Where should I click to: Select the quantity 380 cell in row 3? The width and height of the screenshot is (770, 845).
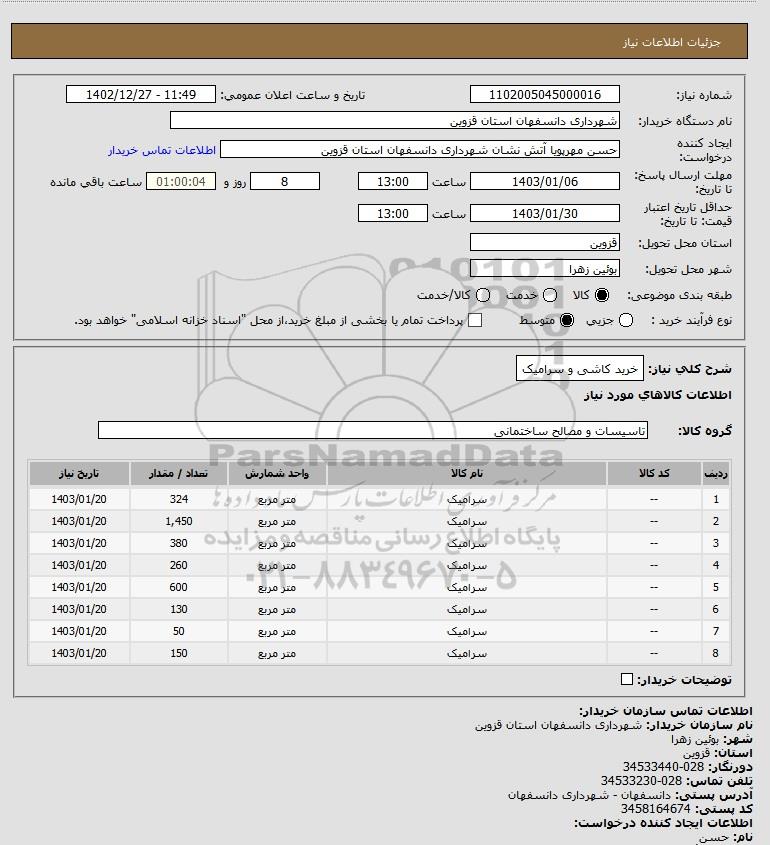click(179, 543)
